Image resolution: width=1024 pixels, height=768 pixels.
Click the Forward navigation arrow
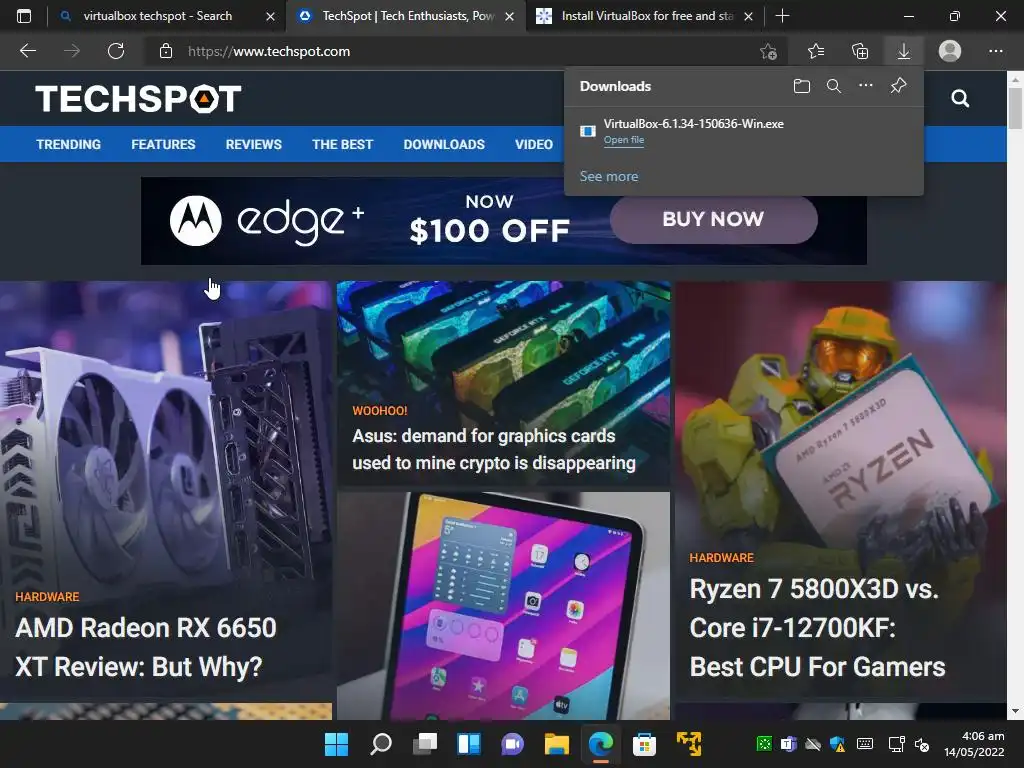click(x=72, y=51)
